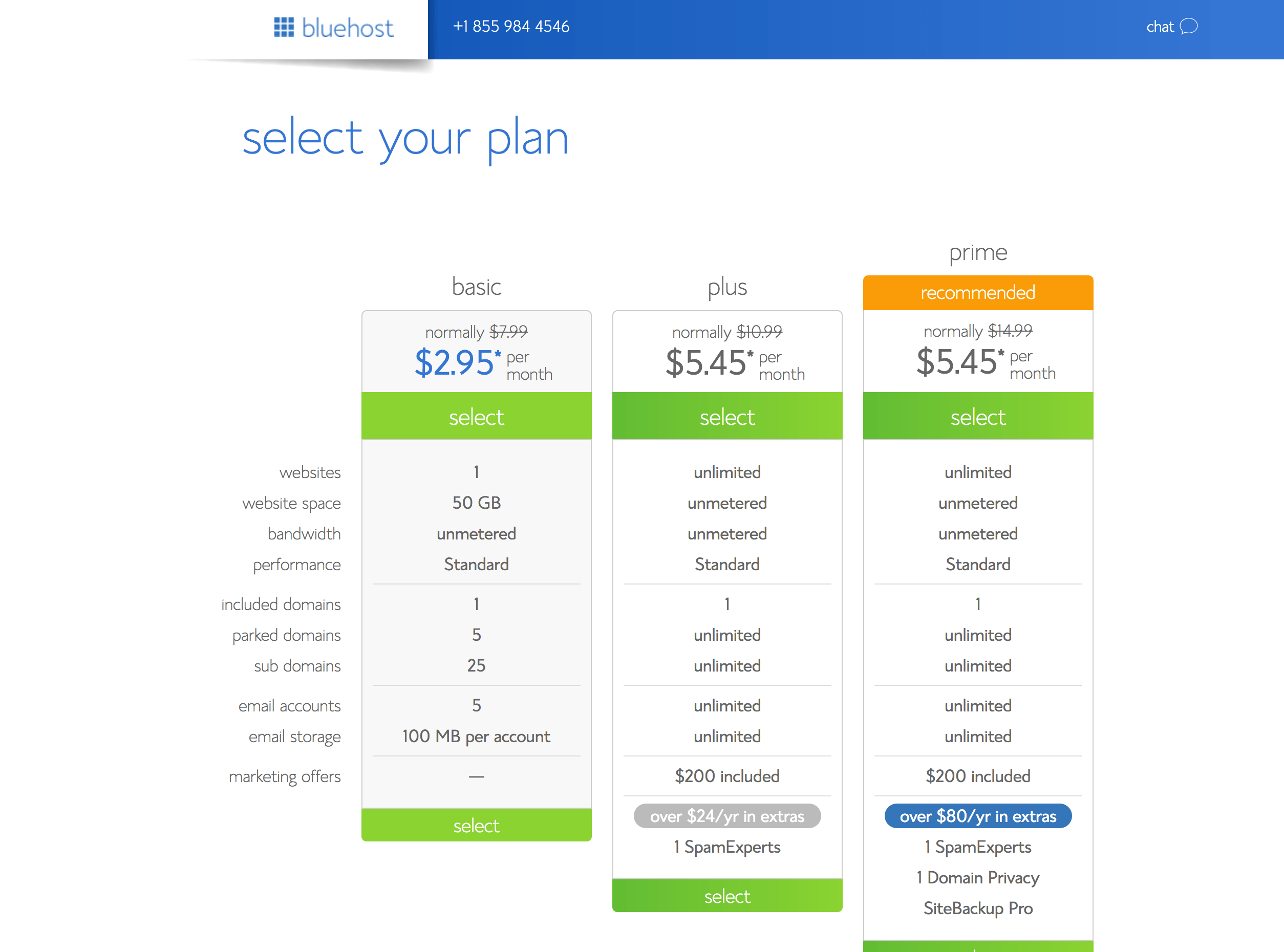Click the phone number +1 855 984 4546
Viewport: 1284px width, 952px height.
click(511, 27)
